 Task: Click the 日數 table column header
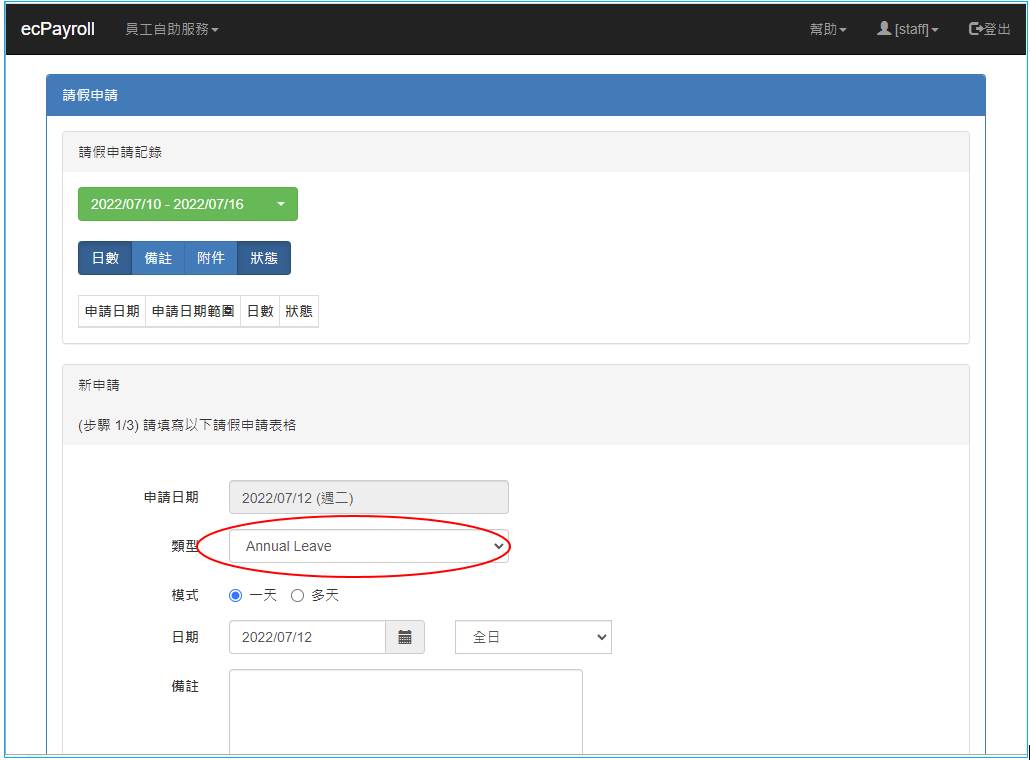(x=260, y=311)
